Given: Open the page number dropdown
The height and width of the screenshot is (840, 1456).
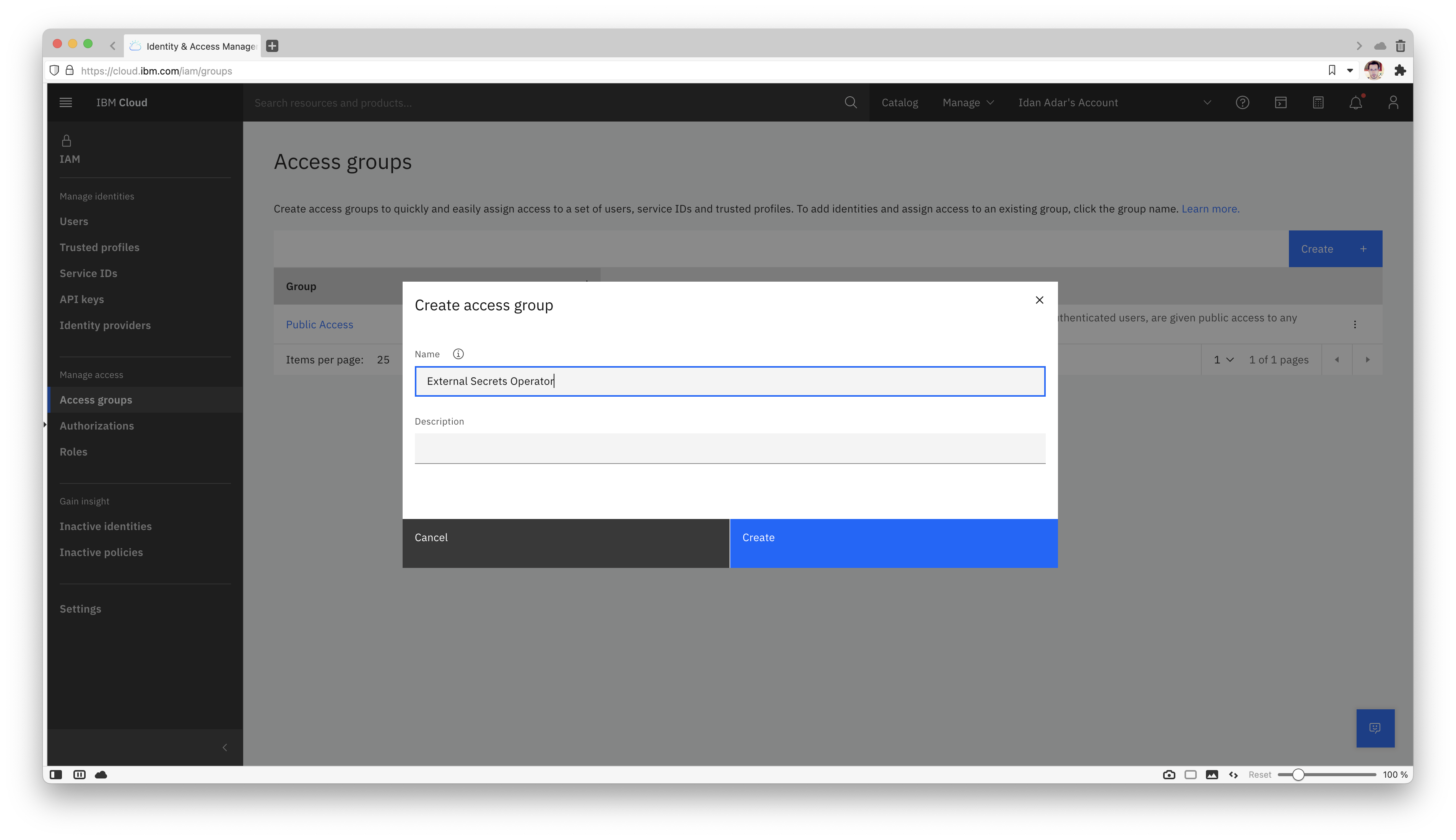Looking at the screenshot, I should tap(1223, 359).
